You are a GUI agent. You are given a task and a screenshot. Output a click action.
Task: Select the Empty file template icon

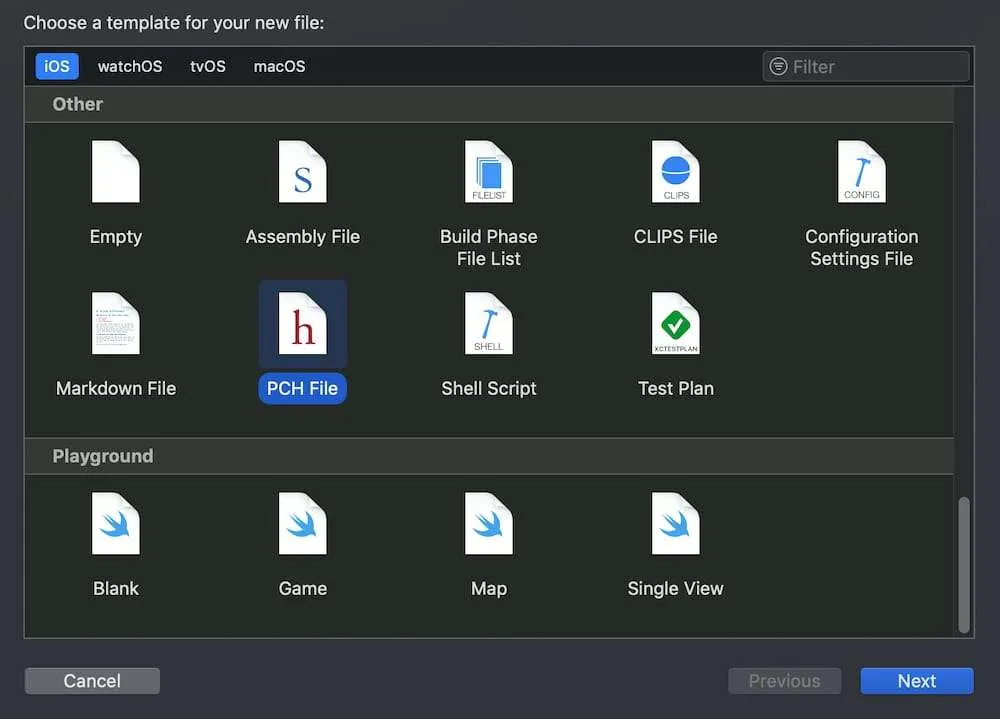[115, 172]
